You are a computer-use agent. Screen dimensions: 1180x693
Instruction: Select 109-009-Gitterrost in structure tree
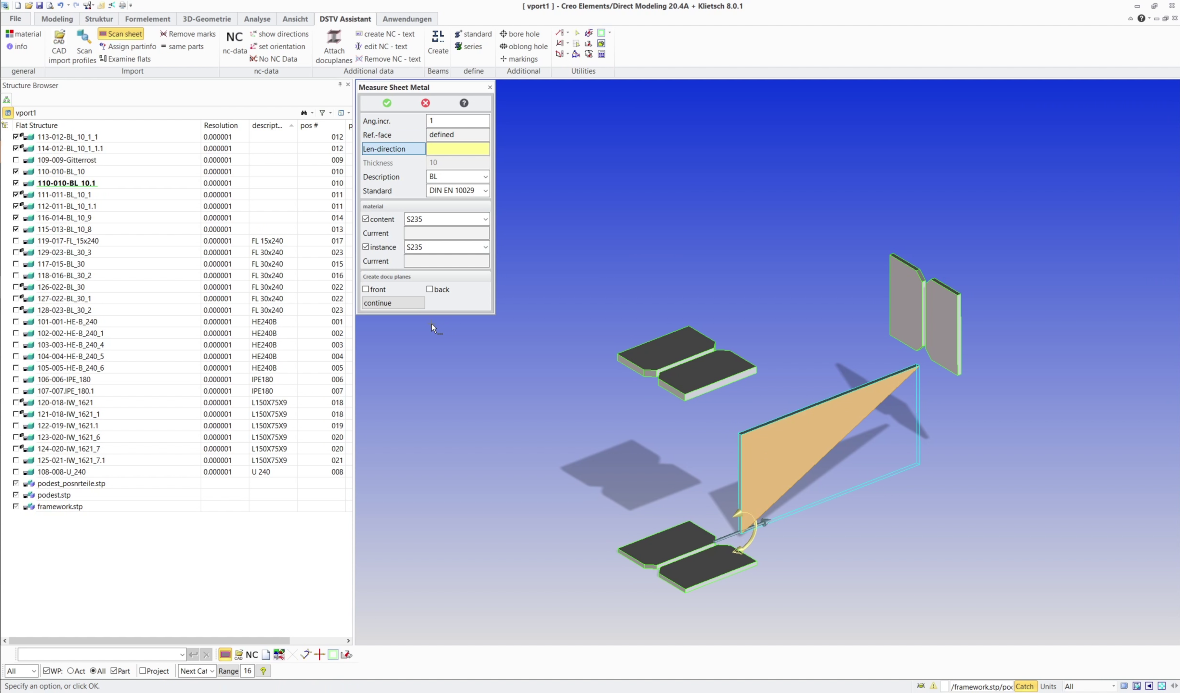click(66, 160)
